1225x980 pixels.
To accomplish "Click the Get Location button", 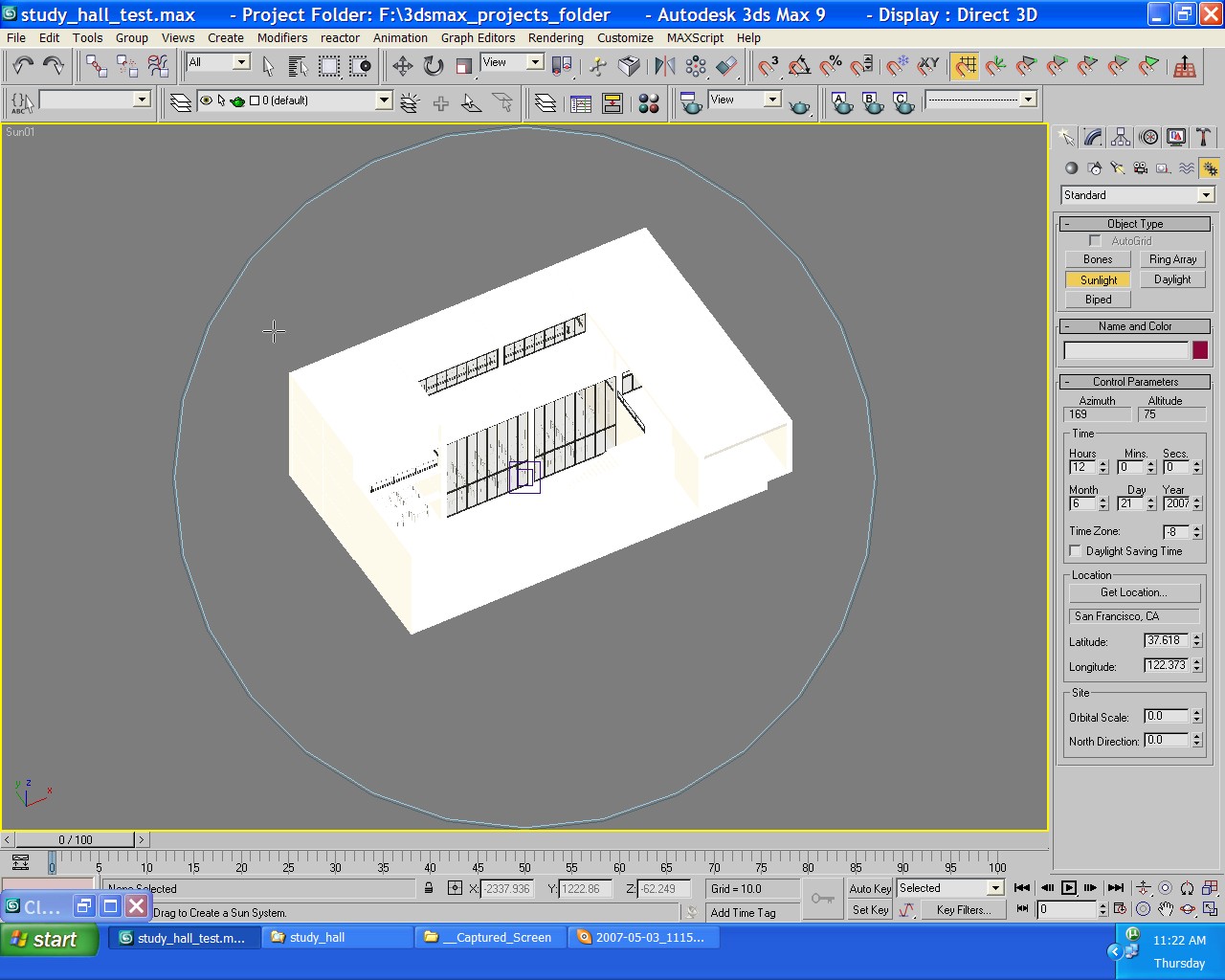I will coord(1134,591).
